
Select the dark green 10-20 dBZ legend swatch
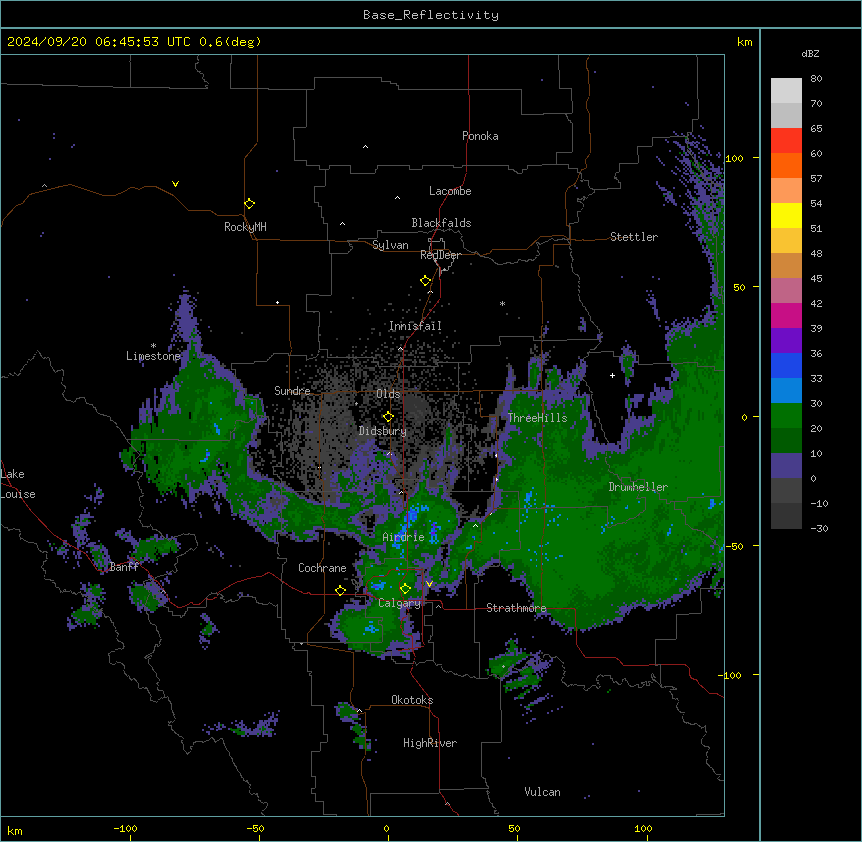pos(786,441)
